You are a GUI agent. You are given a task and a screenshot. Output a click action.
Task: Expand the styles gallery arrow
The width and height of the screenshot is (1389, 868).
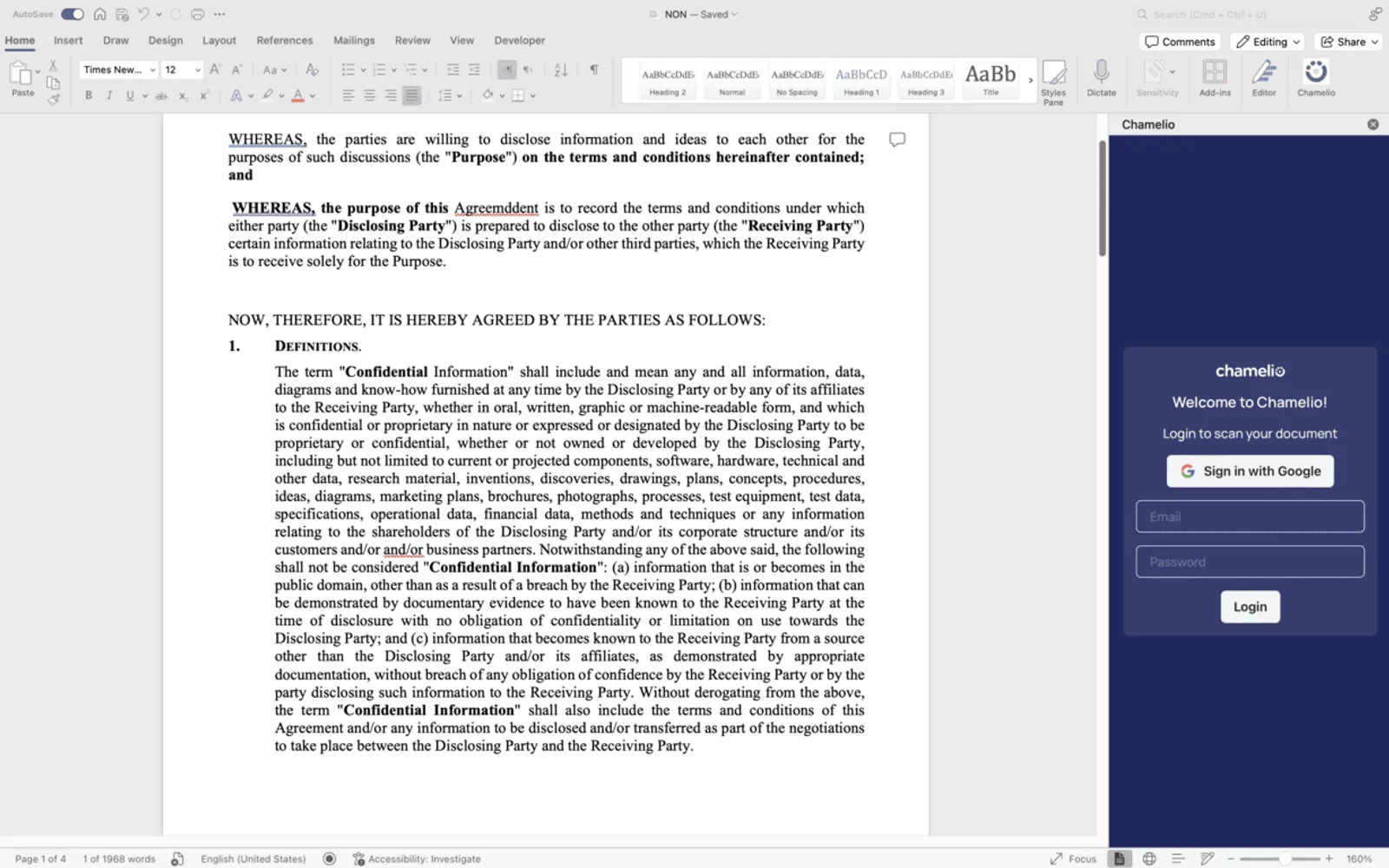(x=1031, y=80)
